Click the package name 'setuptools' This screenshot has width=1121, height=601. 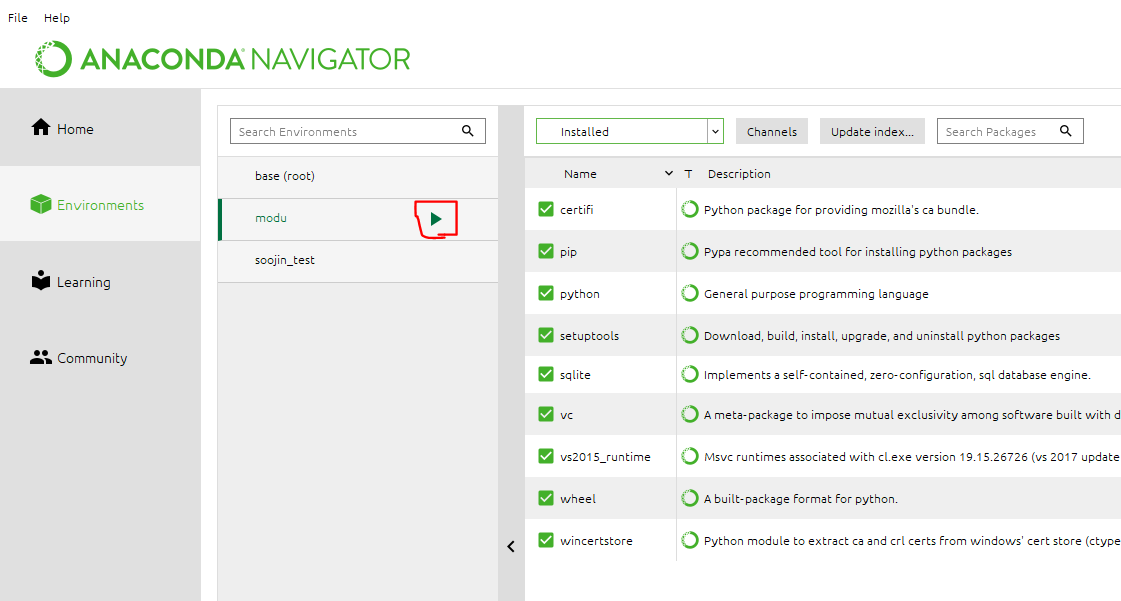tap(589, 335)
